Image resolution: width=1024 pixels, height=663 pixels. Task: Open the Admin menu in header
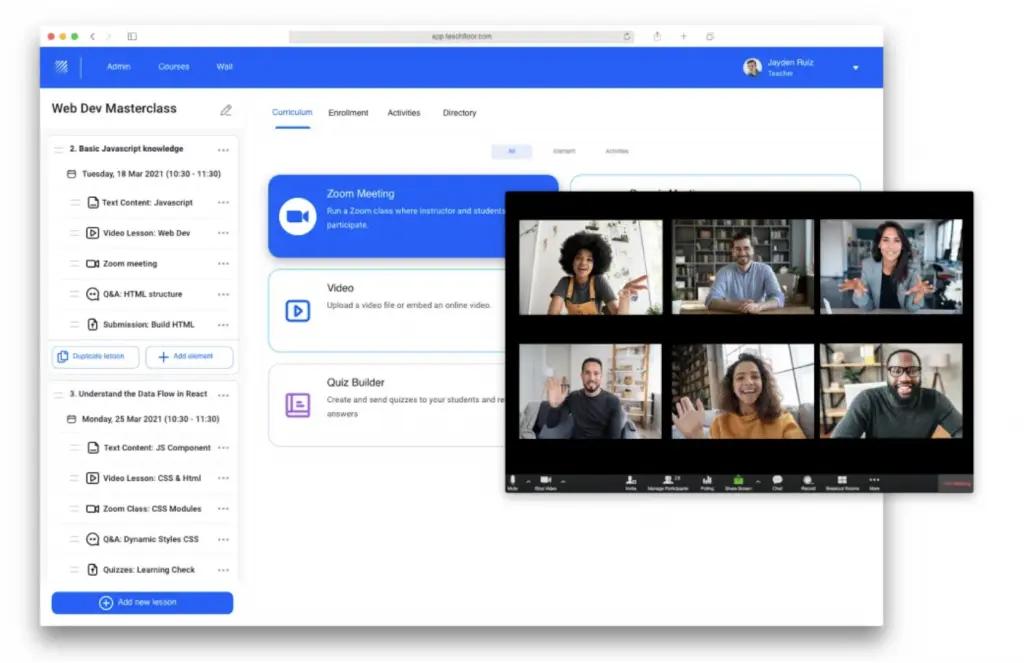[x=118, y=67]
